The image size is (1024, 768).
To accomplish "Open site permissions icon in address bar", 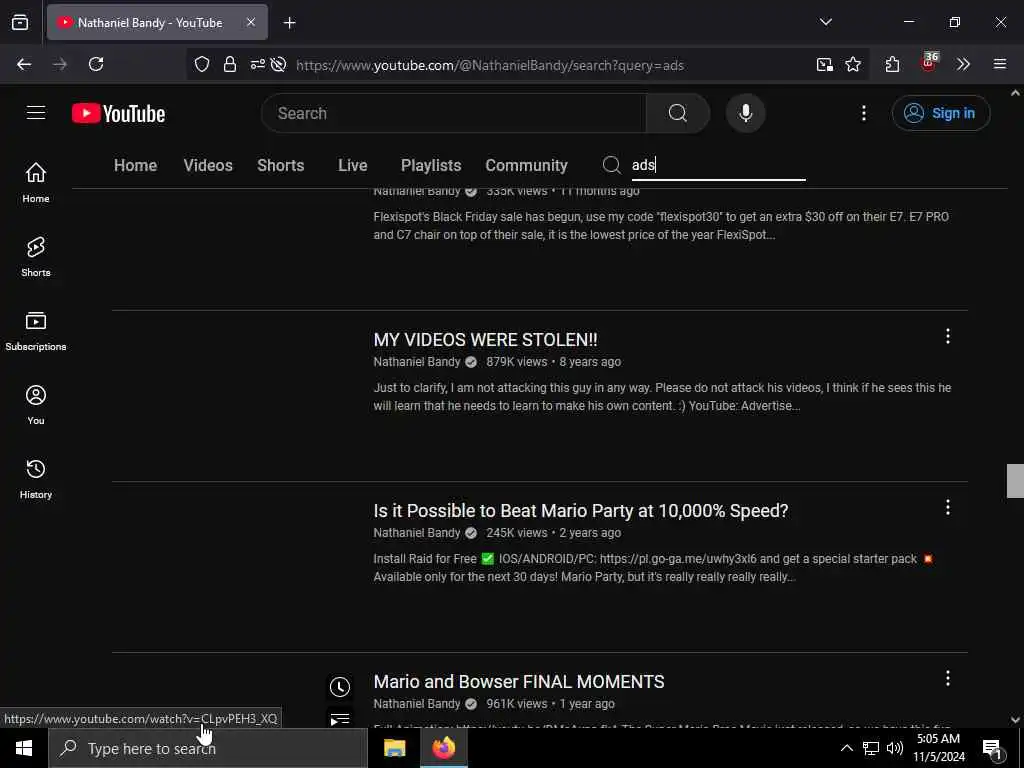I will 257,64.
